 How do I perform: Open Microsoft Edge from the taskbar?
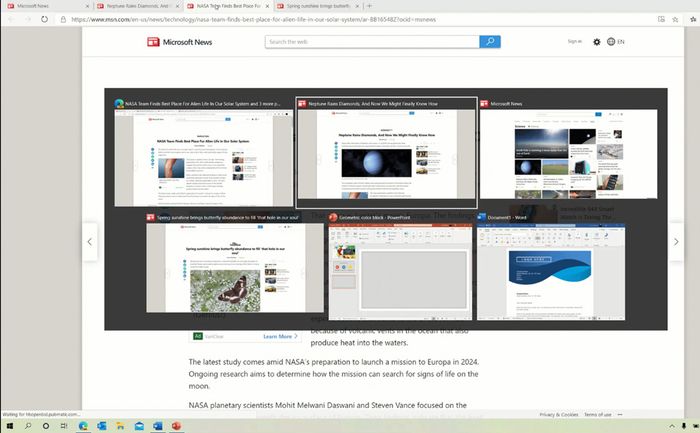pyautogui.click(x=83, y=426)
